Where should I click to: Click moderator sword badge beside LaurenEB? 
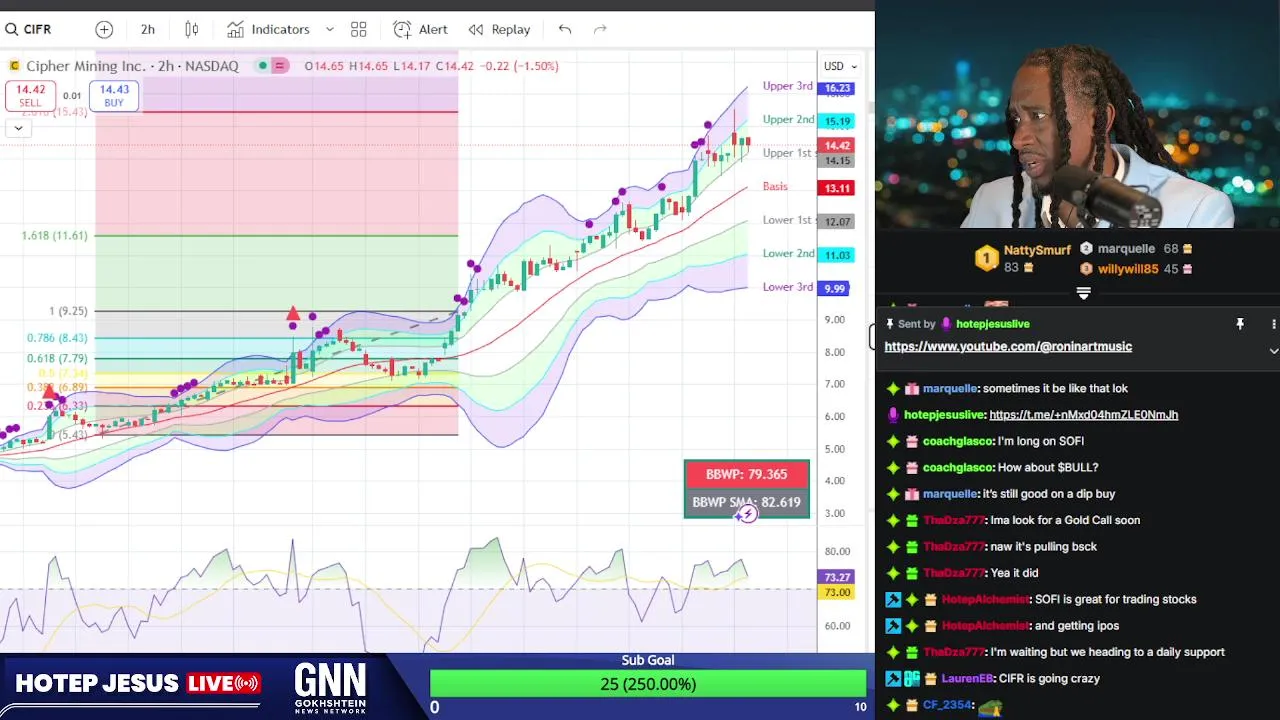(893, 679)
